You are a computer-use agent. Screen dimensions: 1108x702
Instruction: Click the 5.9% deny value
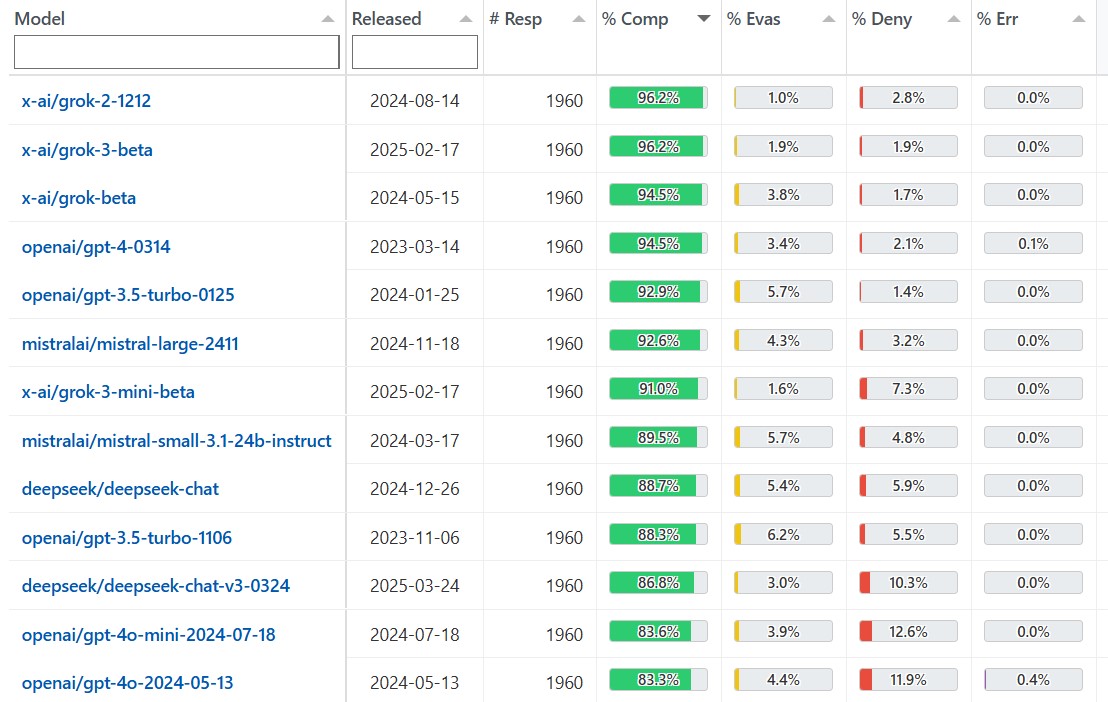click(x=908, y=486)
